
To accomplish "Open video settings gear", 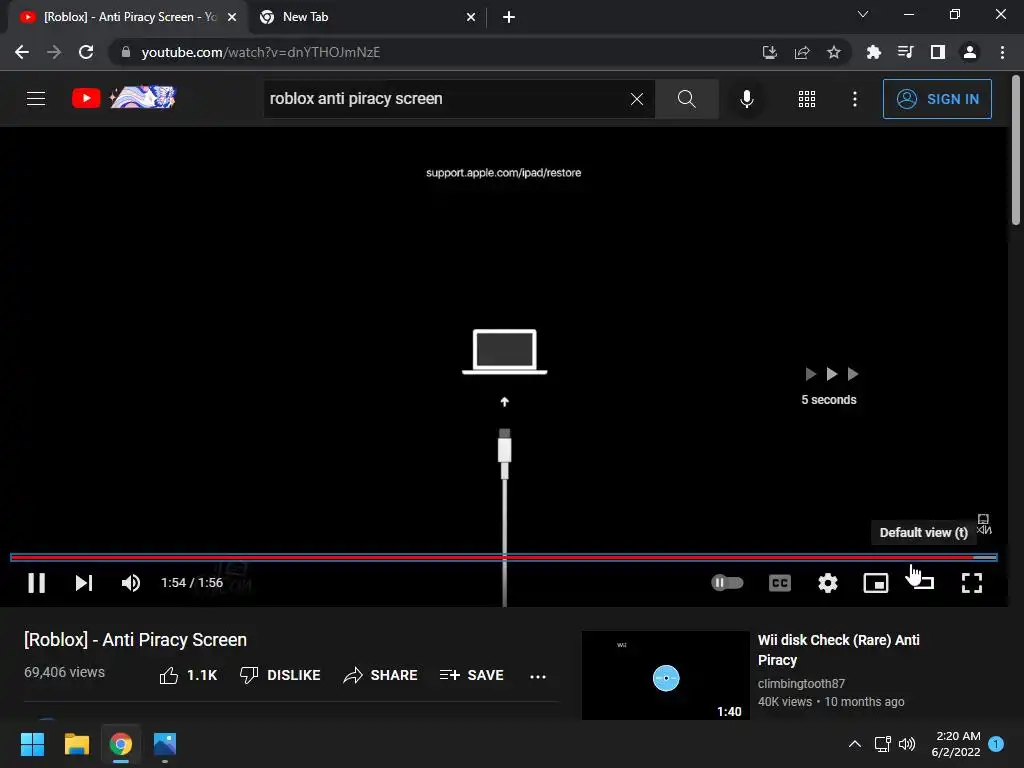I will coord(827,583).
